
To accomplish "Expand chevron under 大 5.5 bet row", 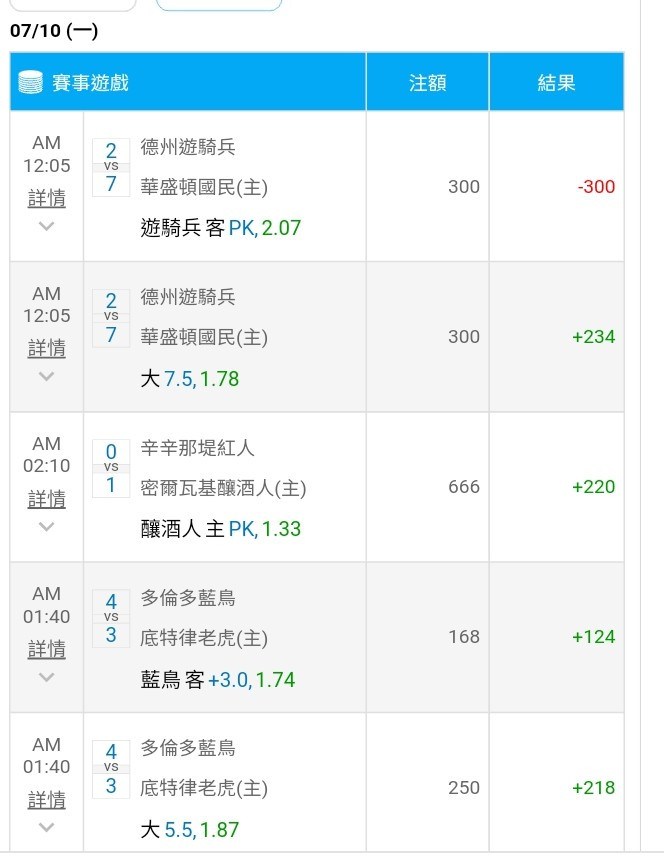I will [46, 827].
